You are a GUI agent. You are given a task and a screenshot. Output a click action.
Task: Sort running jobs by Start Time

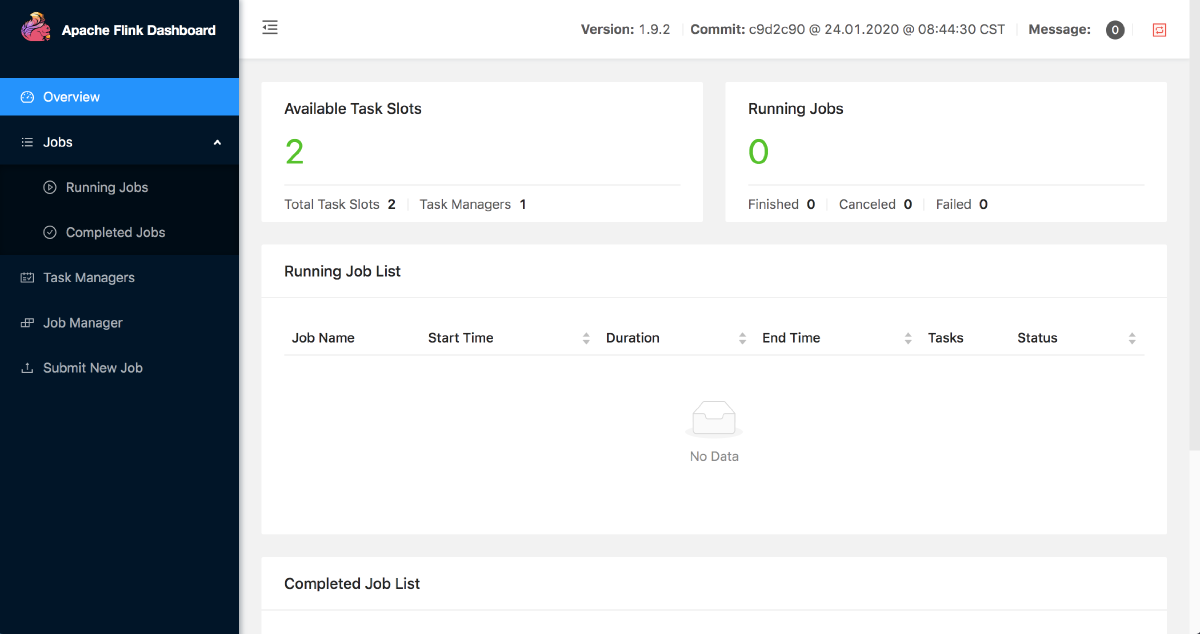click(586, 338)
